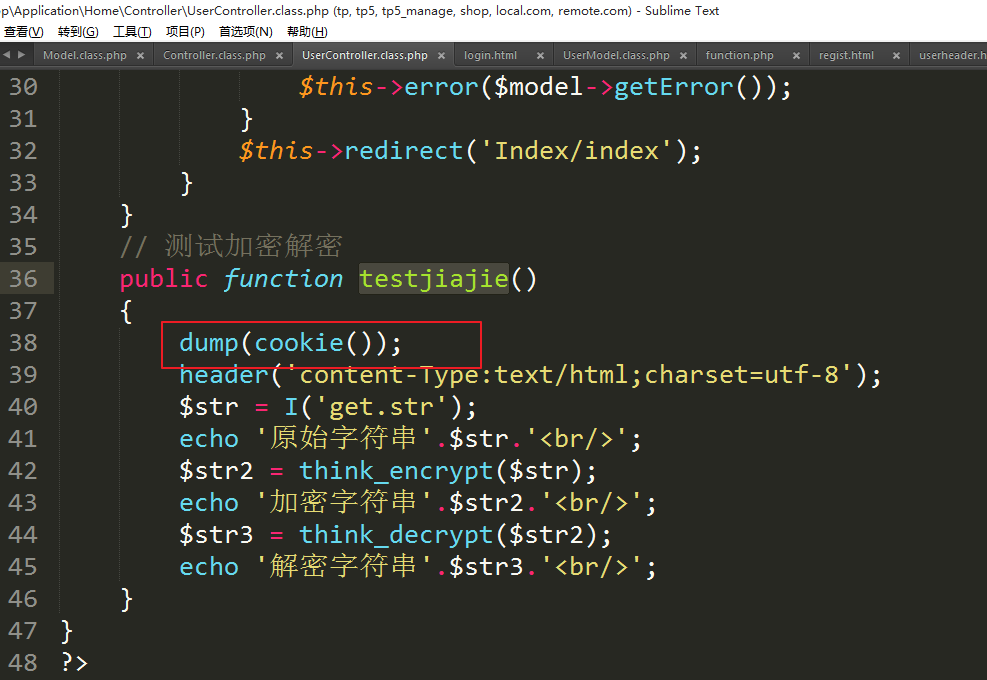
Task: Open the 项目(P) menu
Action: coord(185,32)
